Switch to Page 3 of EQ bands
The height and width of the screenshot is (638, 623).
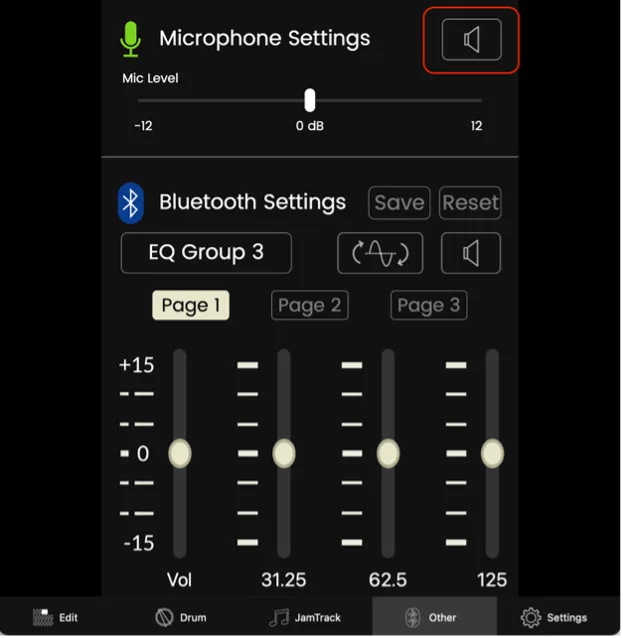point(430,306)
